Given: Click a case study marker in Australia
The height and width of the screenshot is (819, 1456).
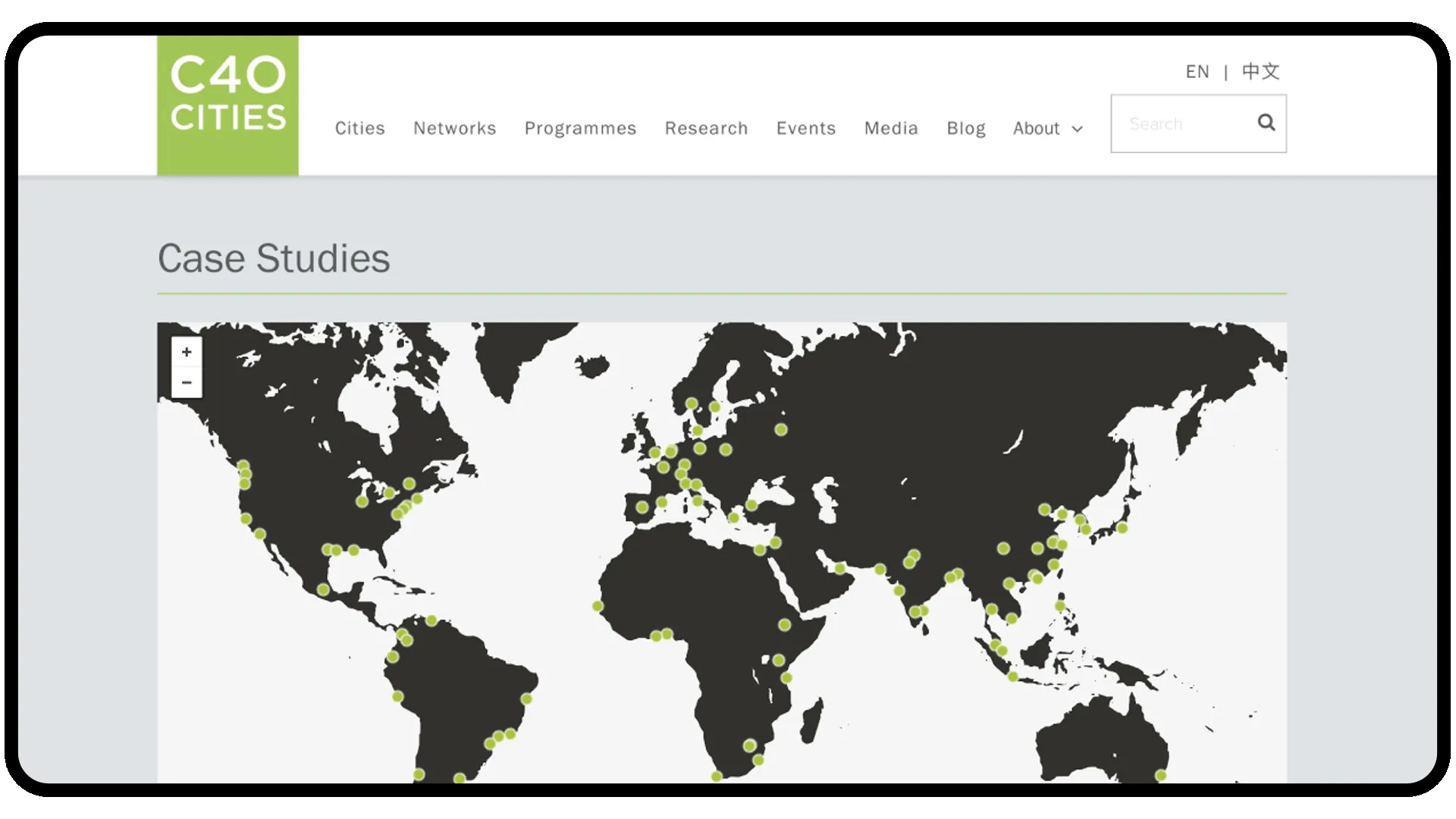Looking at the screenshot, I should [x=1159, y=776].
